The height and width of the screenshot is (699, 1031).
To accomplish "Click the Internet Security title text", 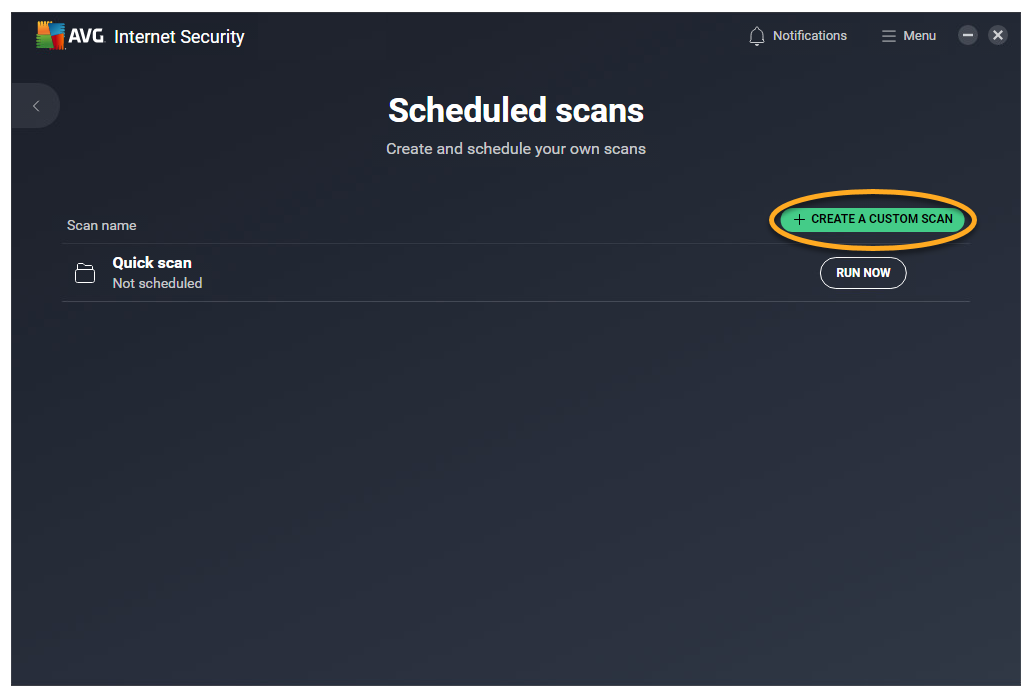I will (179, 37).
